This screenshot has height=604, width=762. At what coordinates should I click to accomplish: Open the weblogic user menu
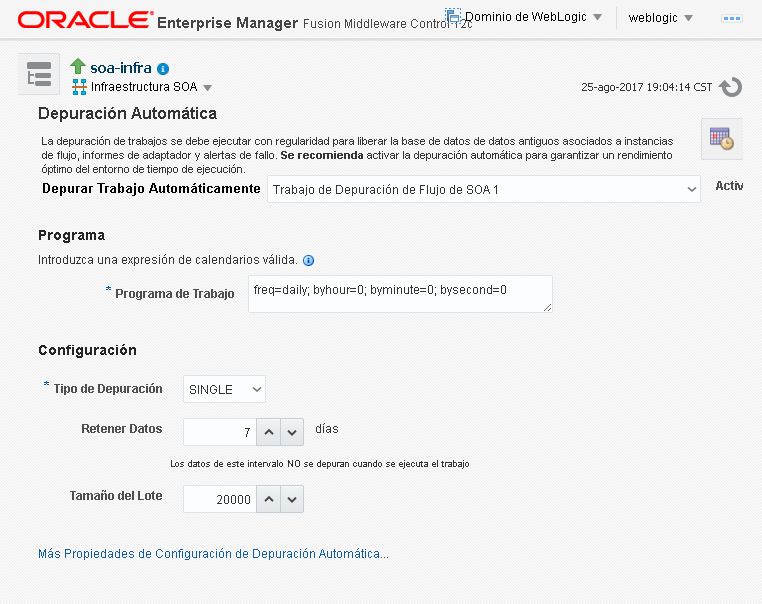[660, 18]
